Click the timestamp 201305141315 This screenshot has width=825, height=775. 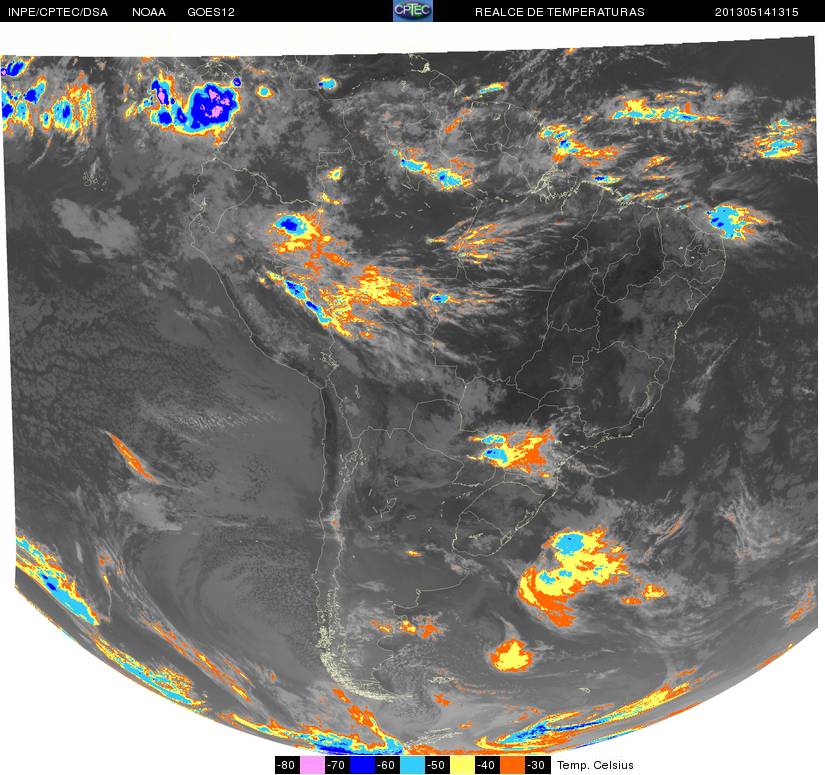tap(757, 12)
